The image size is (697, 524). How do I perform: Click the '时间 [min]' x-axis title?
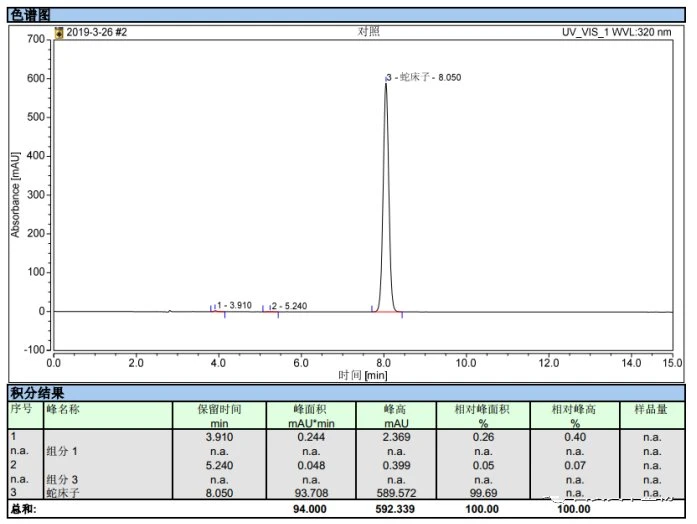(x=363, y=376)
